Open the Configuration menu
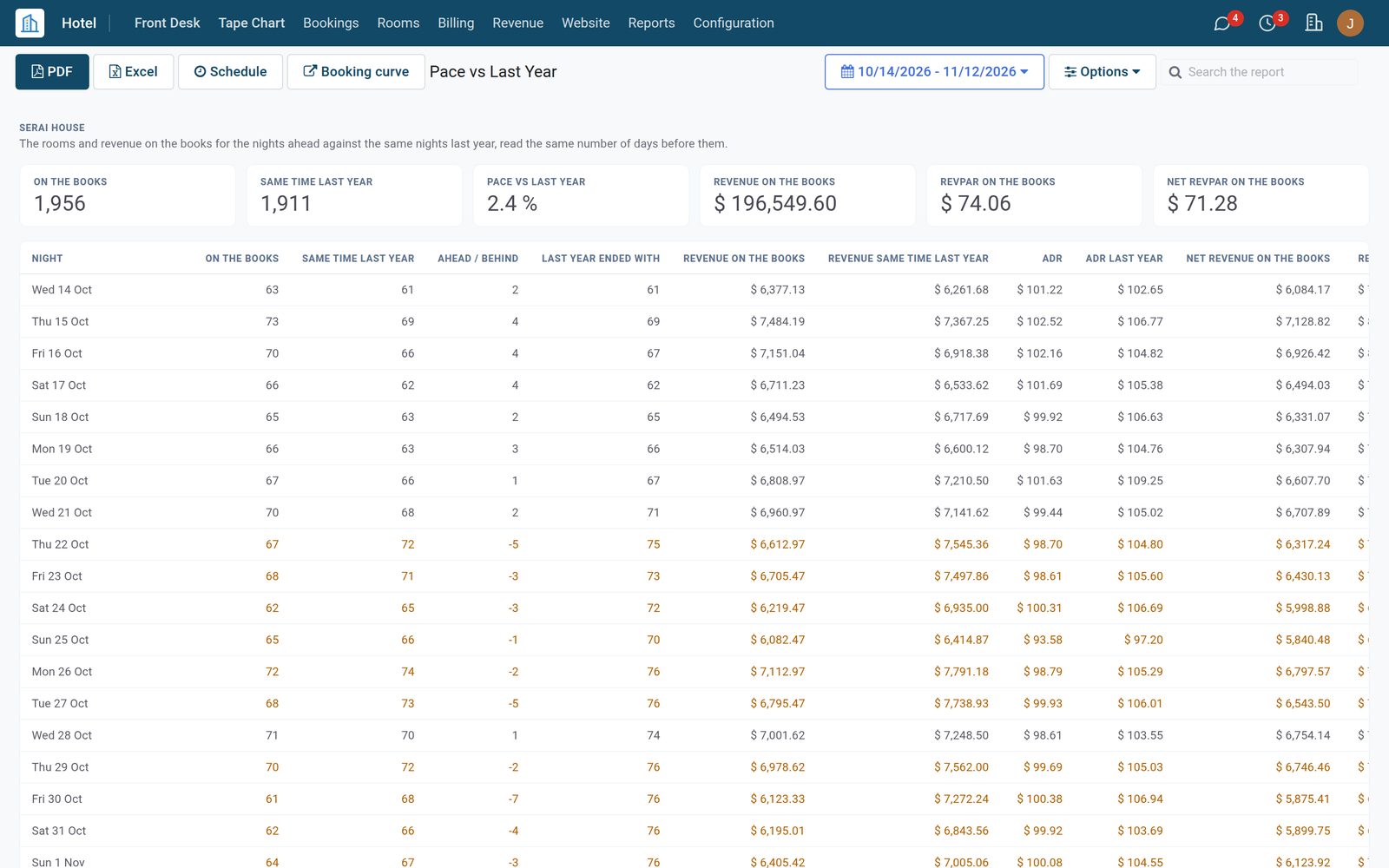 coord(734,23)
